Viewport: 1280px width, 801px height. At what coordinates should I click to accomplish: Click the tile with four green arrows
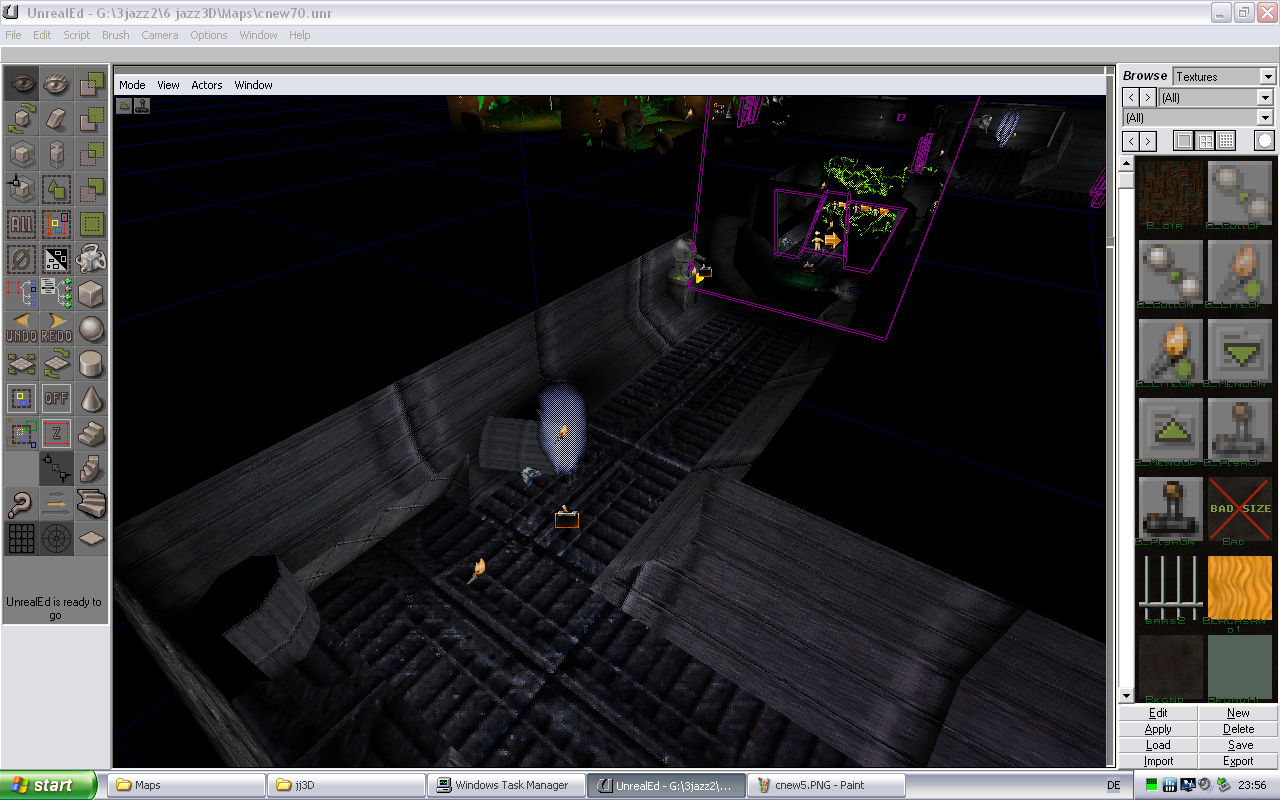(x=22, y=364)
